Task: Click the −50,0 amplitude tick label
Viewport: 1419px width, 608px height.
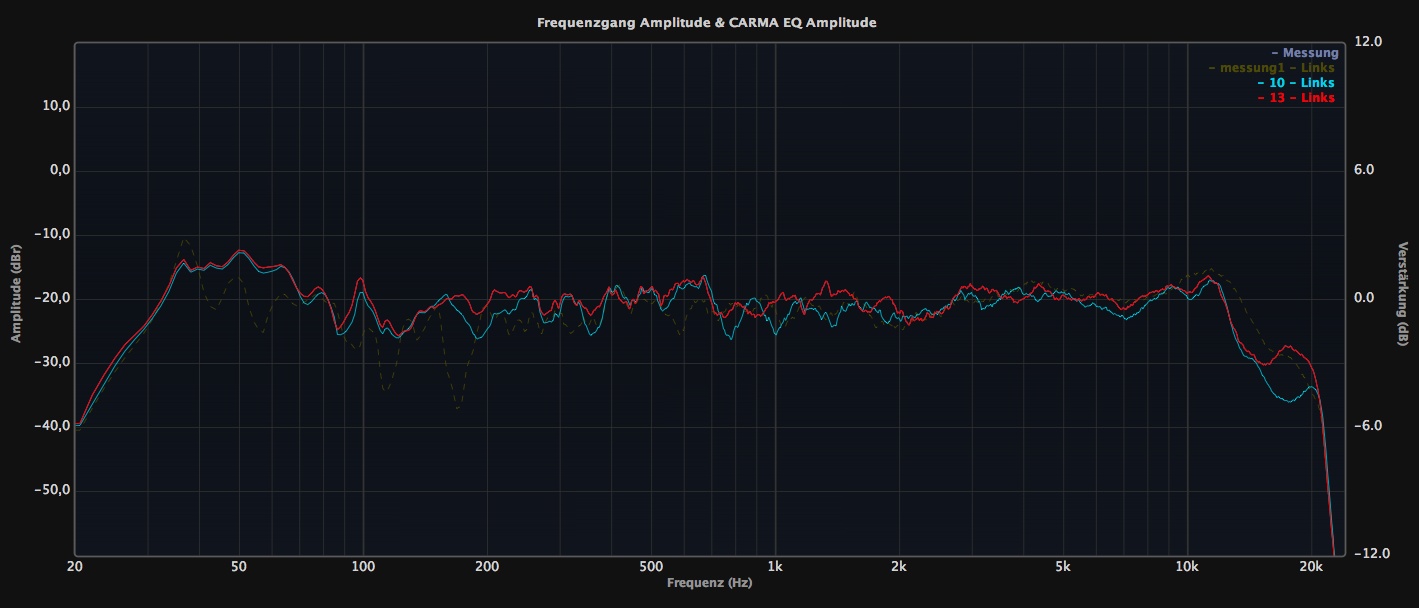Action: (50, 491)
